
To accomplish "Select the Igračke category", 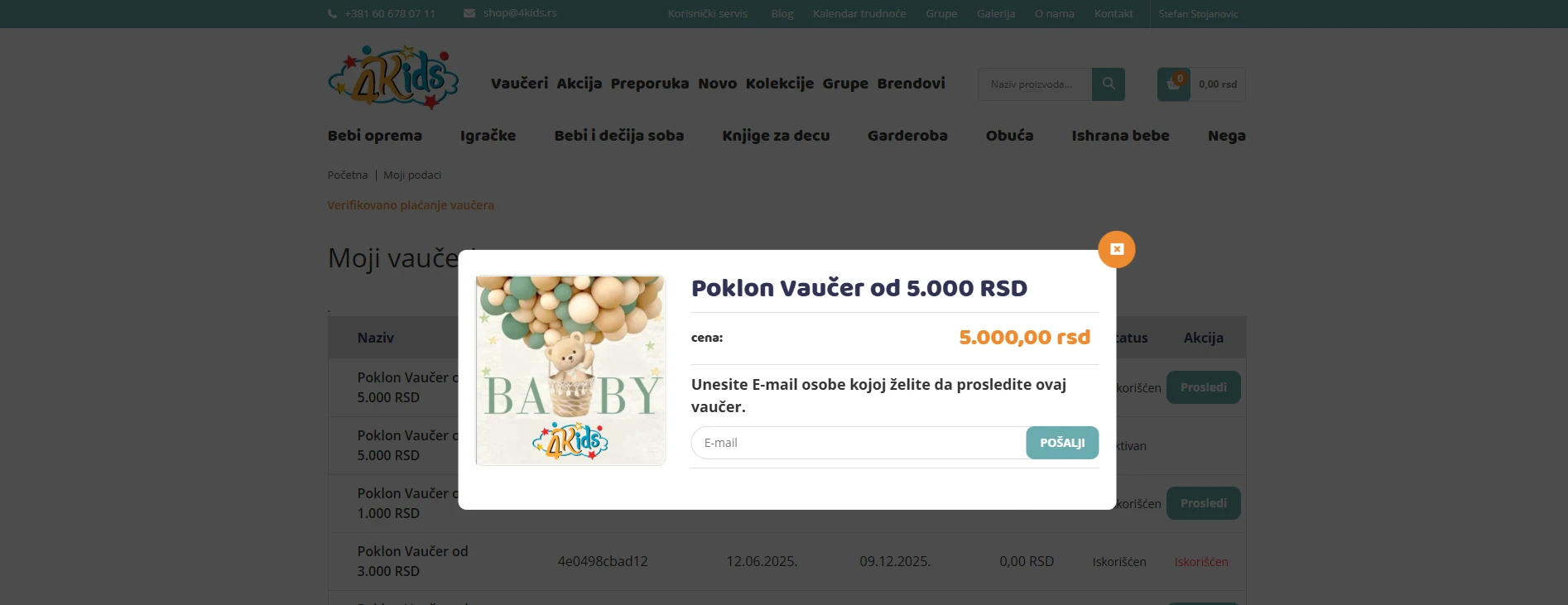I will pos(488,136).
